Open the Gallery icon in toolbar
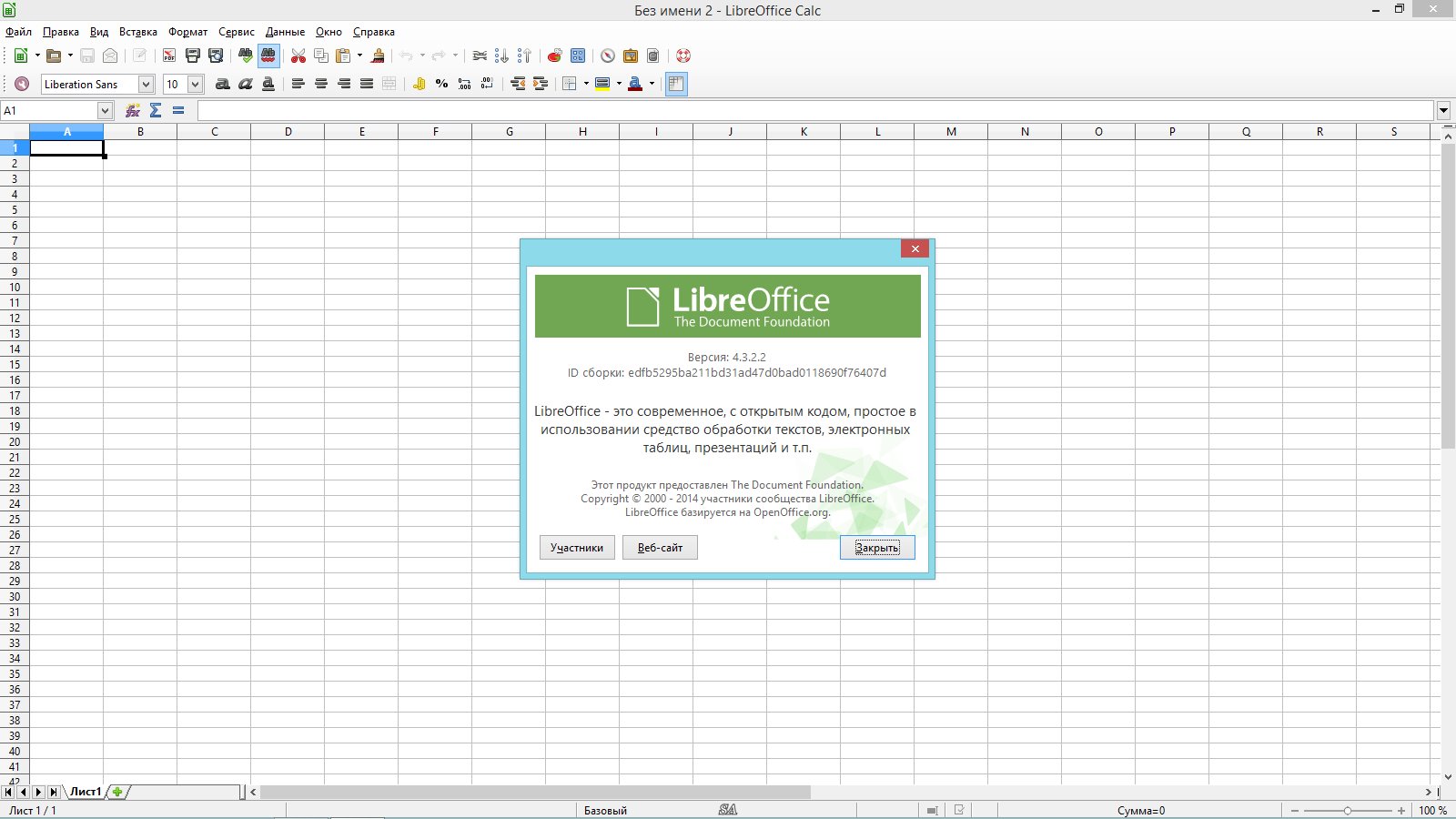 tap(631, 56)
